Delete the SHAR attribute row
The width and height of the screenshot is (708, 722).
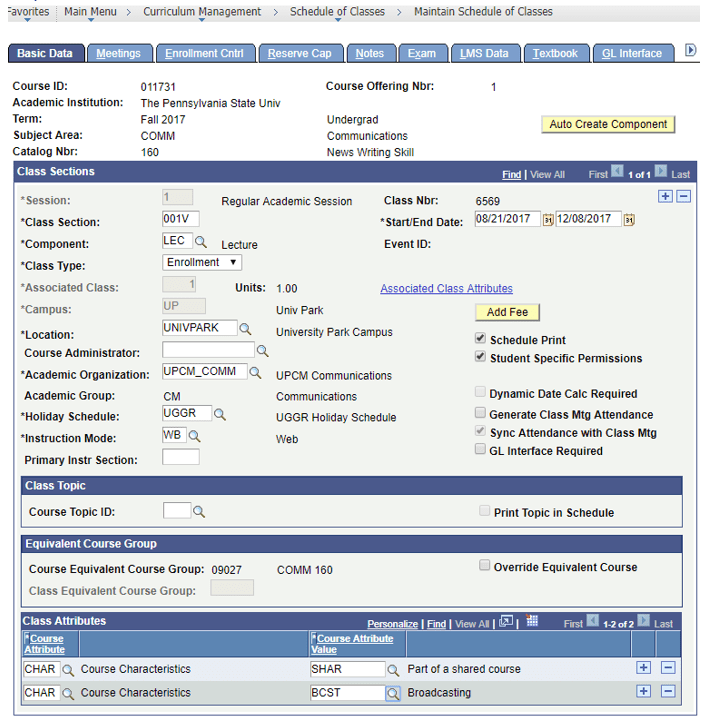click(x=668, y=668)
